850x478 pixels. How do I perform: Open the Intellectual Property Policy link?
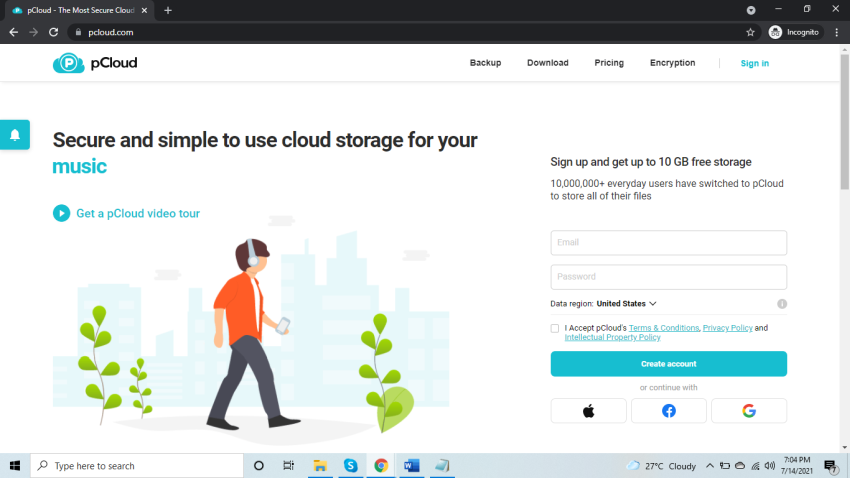tap(613, 337)
